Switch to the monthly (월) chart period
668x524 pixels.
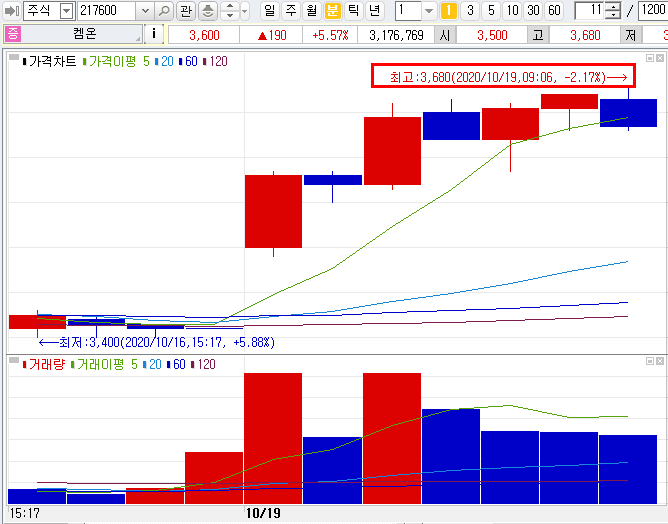312,10
